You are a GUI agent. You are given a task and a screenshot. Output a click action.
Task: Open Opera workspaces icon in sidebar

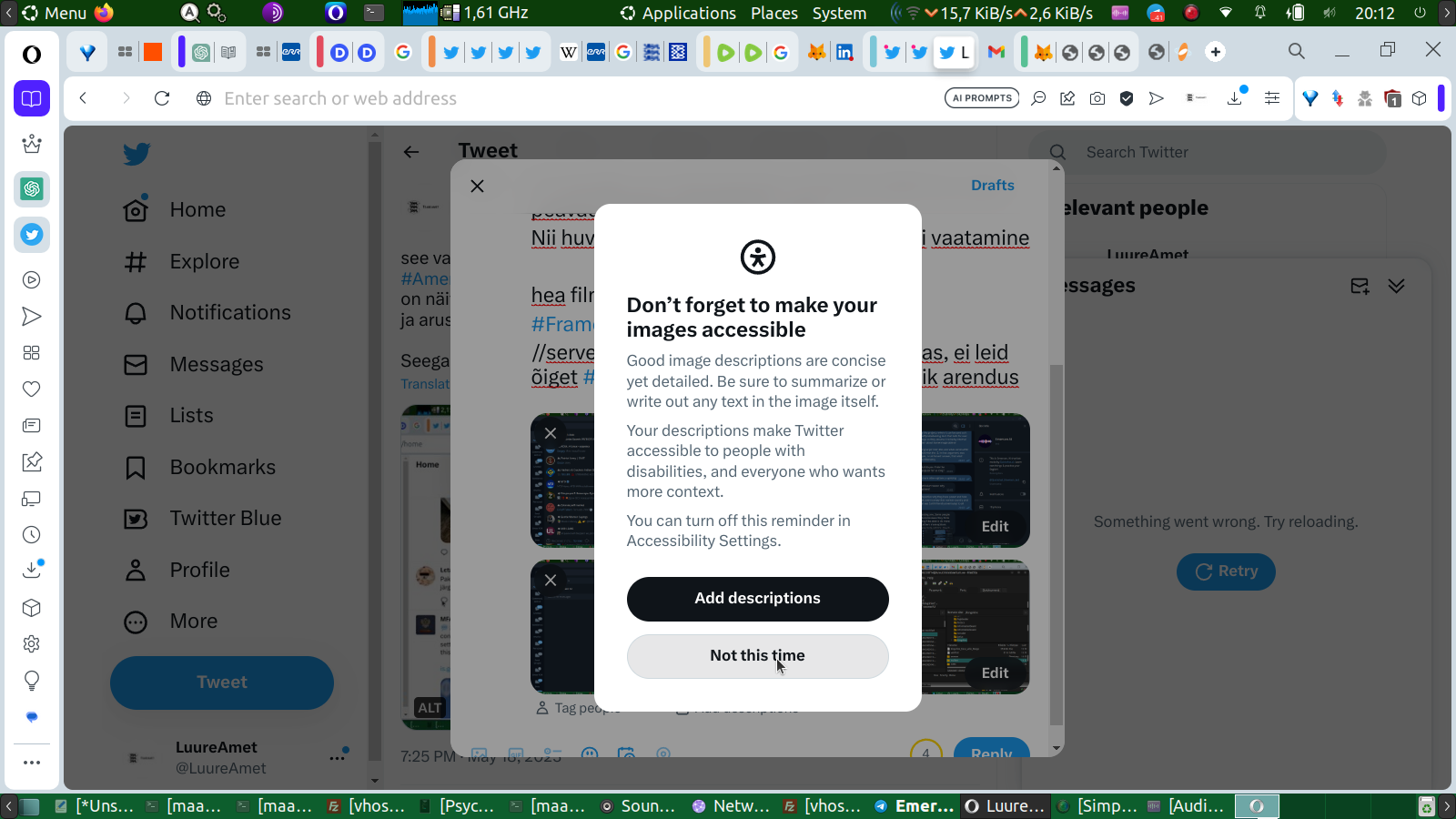coord(32,98)
